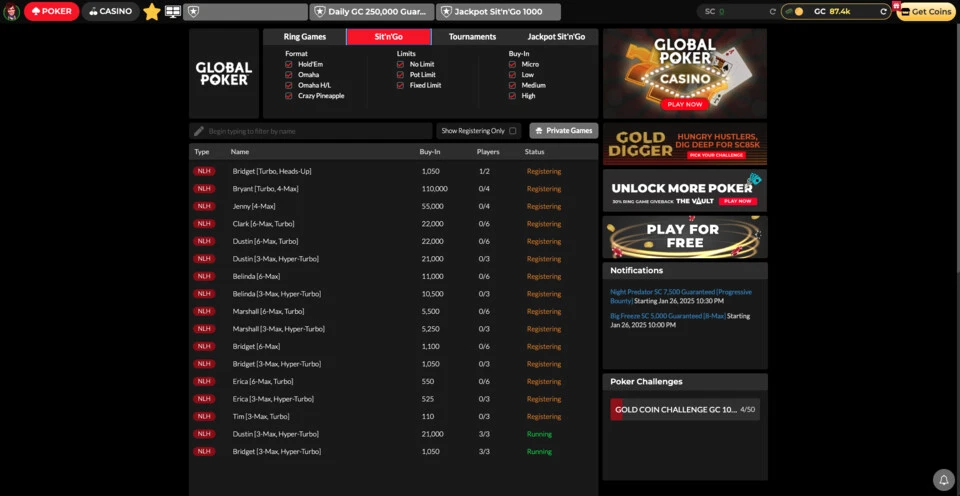Refresh the GC 87.4k balance

coord(883,12)
